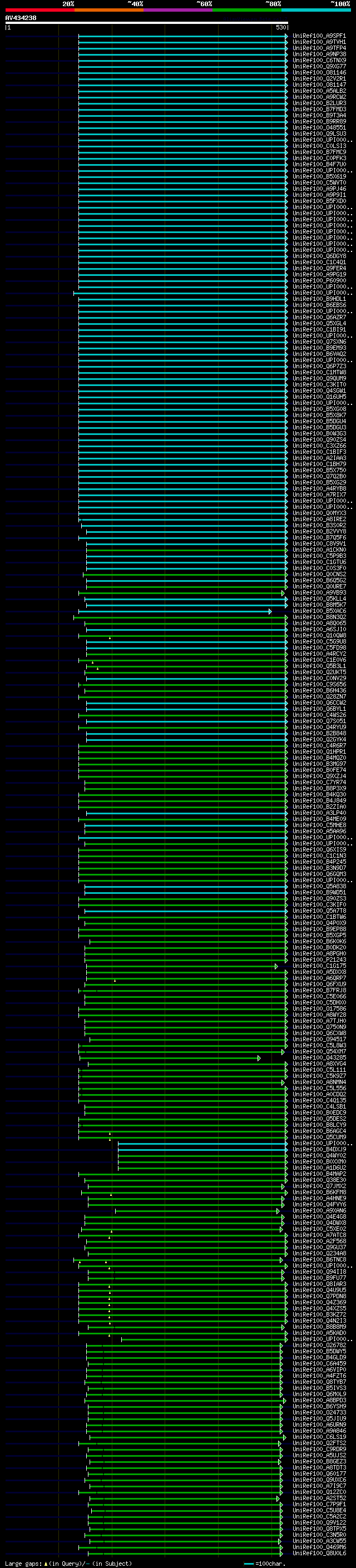Select the UniRef100_A5ALB2 label
Viewport: 356px width, 1568px height.
[x=319, y=91]
